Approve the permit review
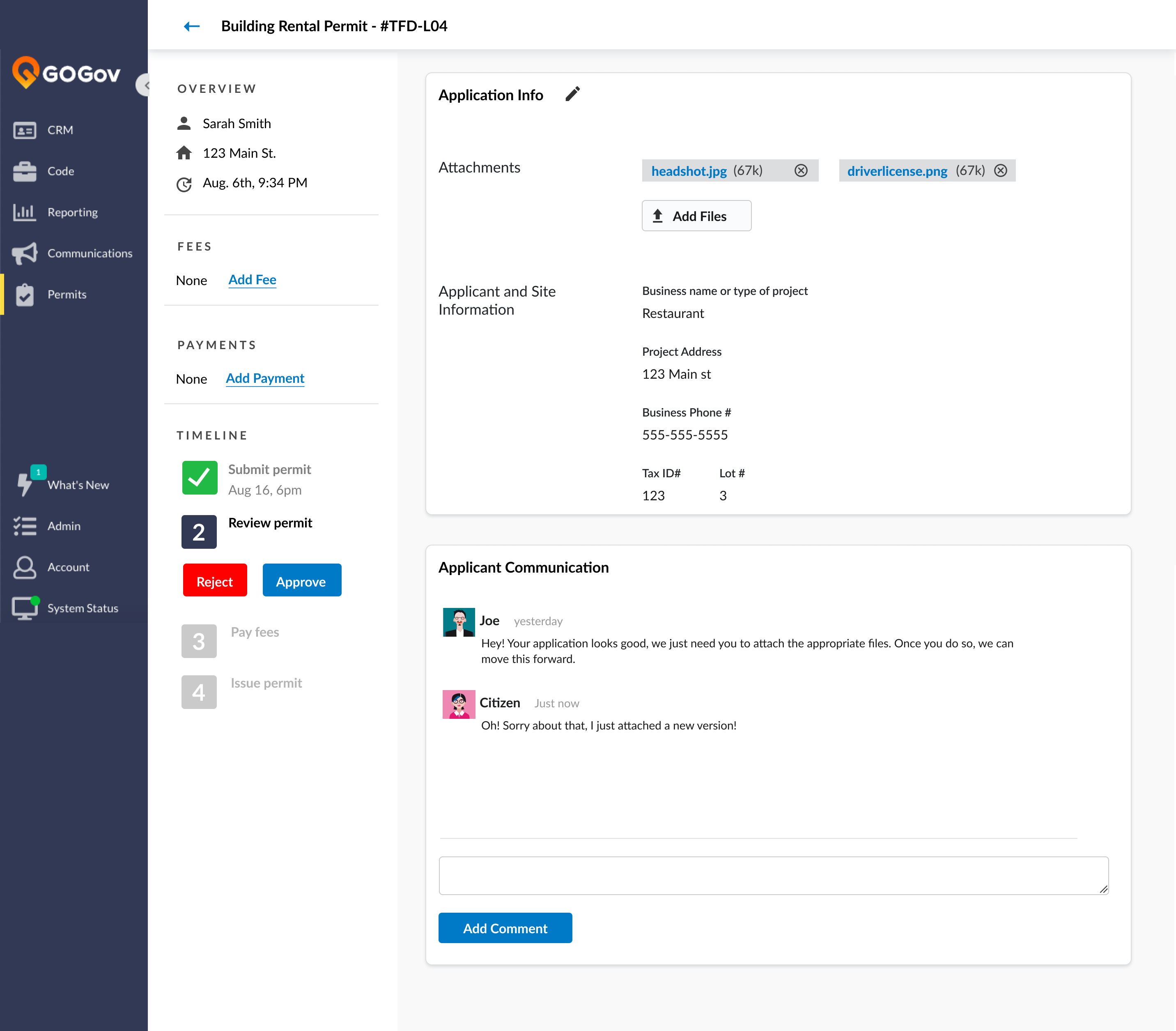The width and height of the screenshot is (1176, 1031). (x=302, y=580)
